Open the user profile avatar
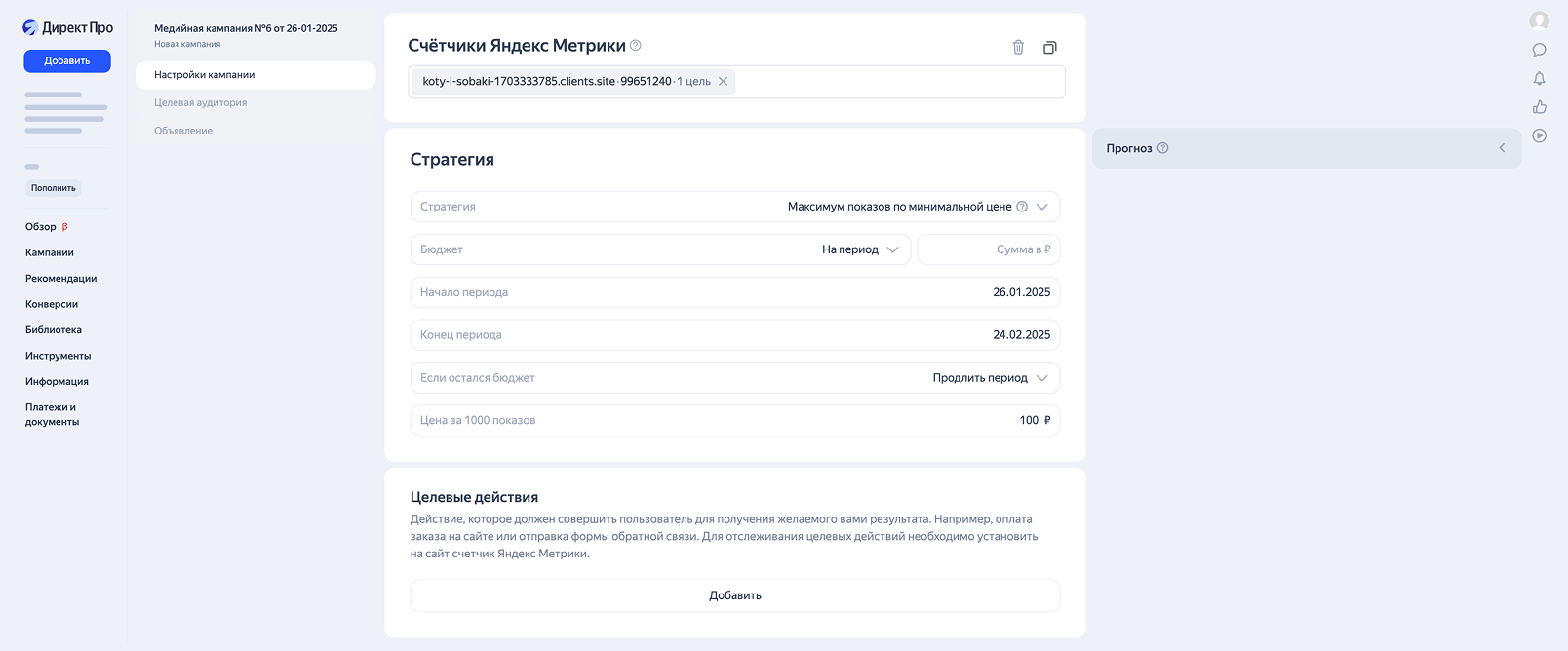Screen dimensions: 1568x651 [x=1539, y=20]
